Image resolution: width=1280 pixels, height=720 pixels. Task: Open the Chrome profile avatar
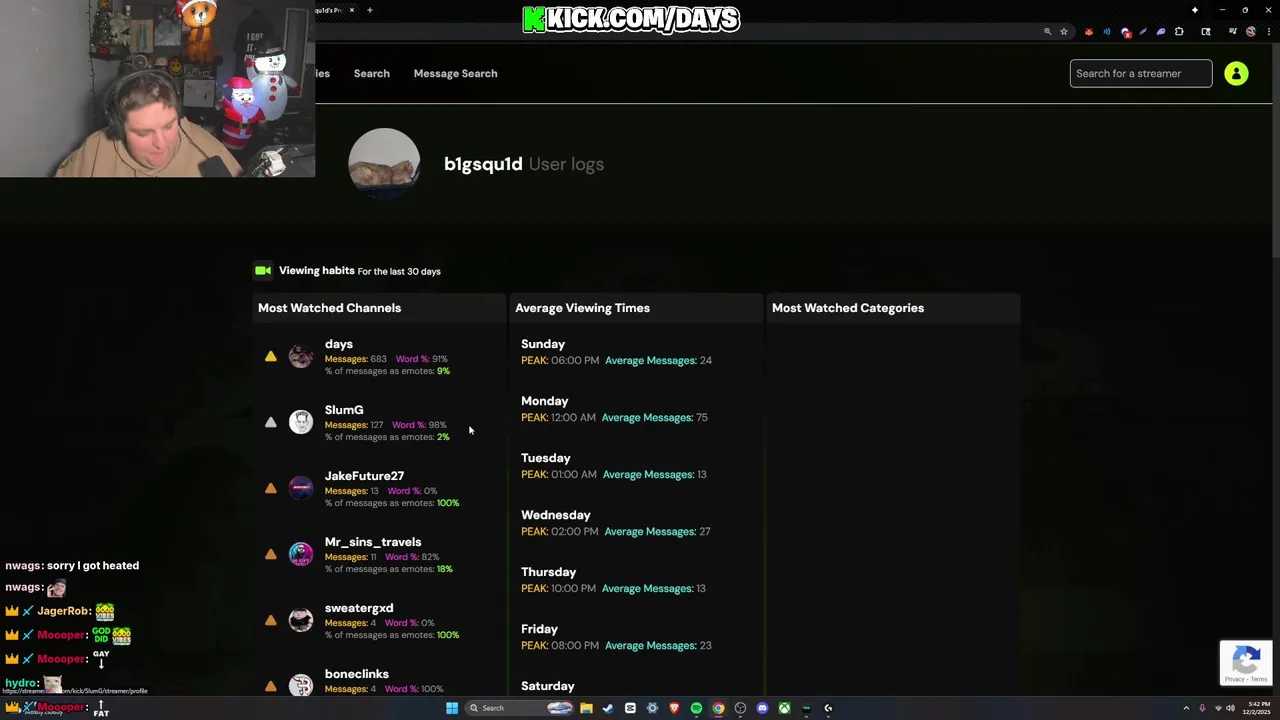[1250, 31]
